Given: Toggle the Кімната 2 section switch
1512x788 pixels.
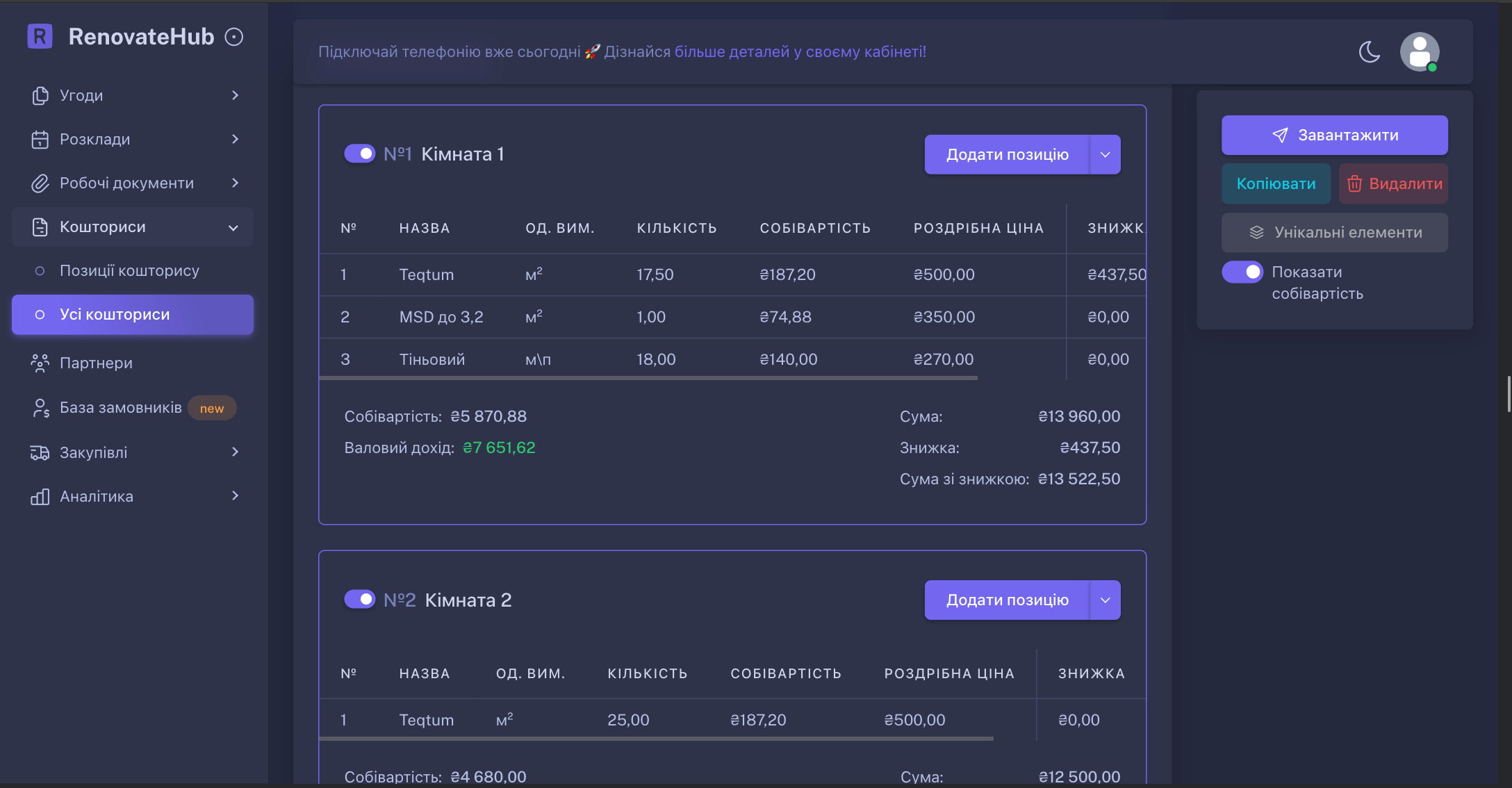Looking at the screenshot, I should 360,599.
